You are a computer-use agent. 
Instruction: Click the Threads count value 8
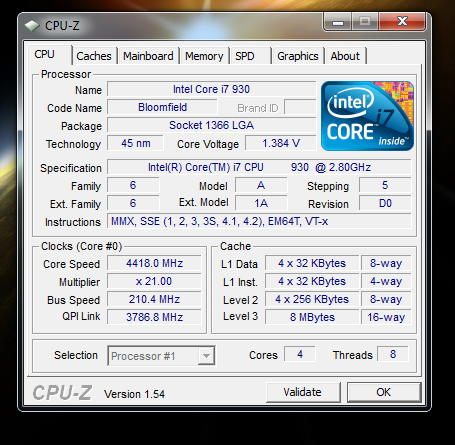(393, 354)
